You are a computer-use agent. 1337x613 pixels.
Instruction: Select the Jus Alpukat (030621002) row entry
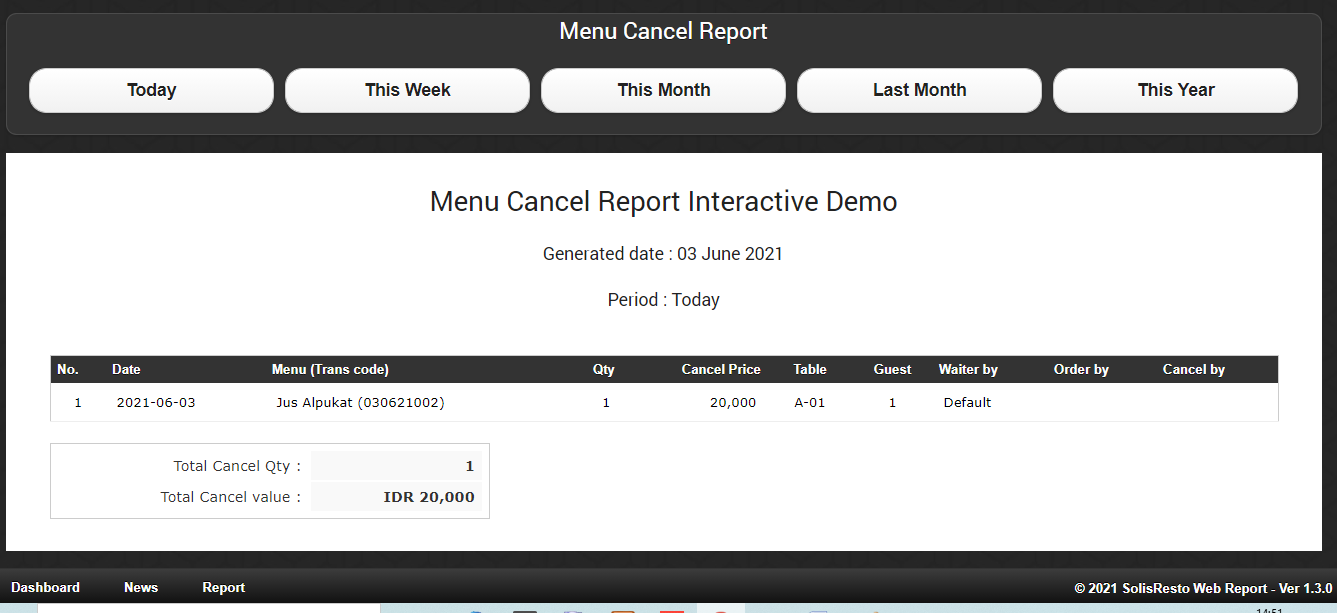360,403
